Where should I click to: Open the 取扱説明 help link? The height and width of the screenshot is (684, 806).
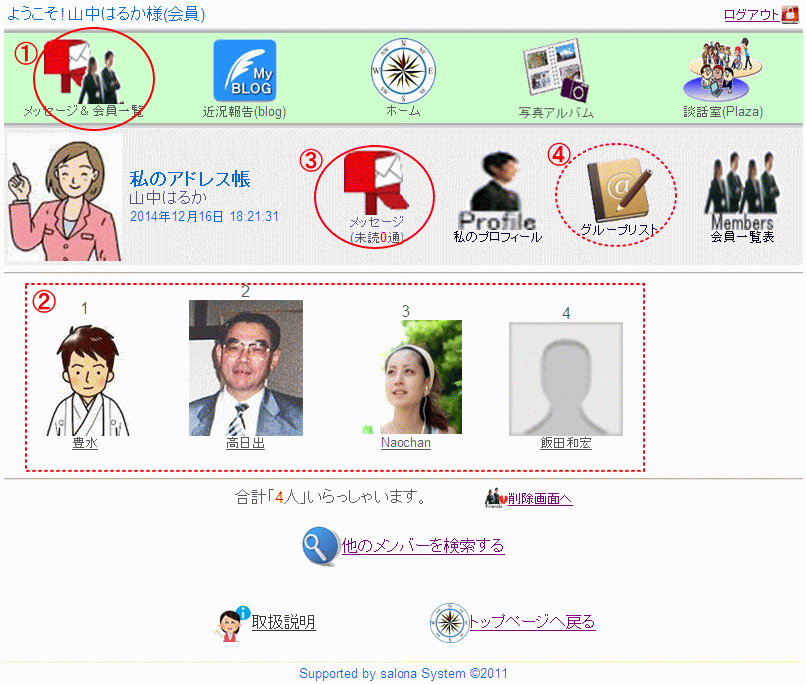[283, 622]
